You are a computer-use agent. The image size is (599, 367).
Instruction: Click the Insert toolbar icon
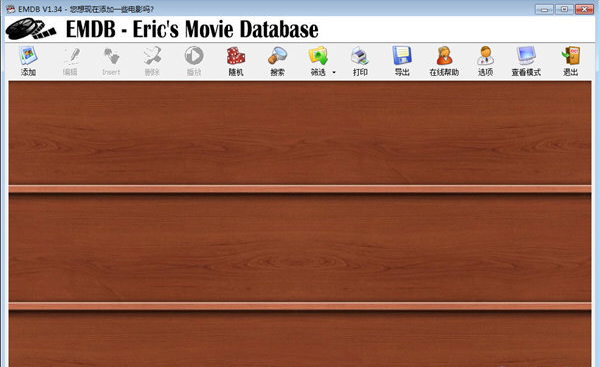point(111,56)
